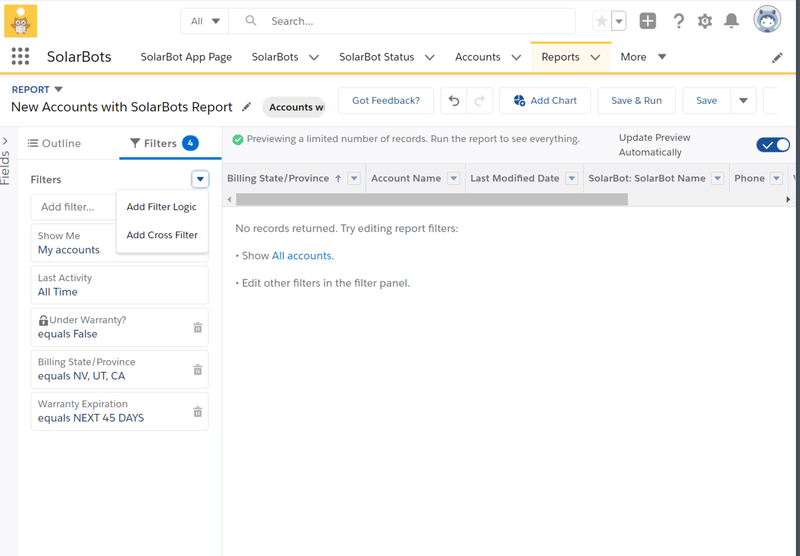The width and height of the screenshot is (800, 556).
Task: Open Phone column menu
Action: pyautogui.click(x=777, y=178)
